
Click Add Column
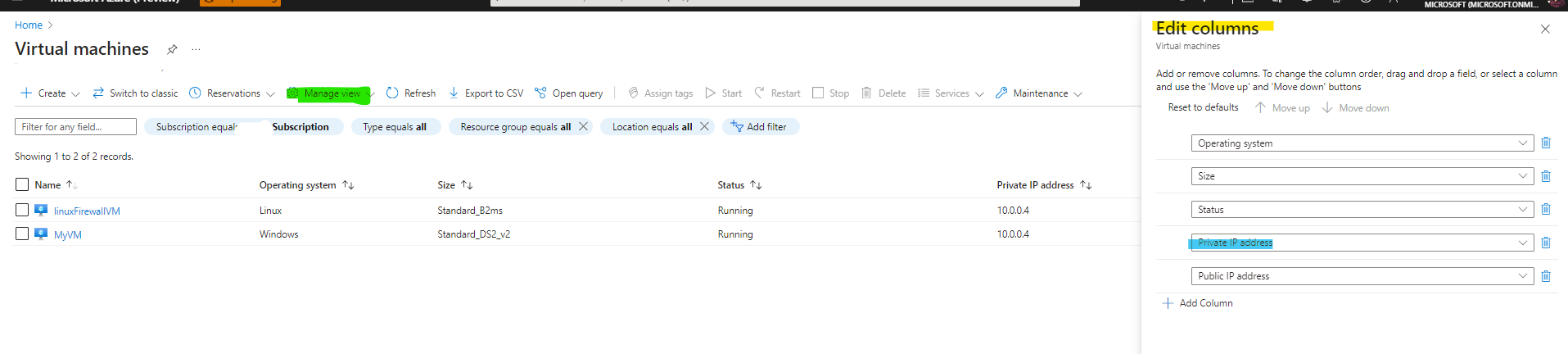1197,303
